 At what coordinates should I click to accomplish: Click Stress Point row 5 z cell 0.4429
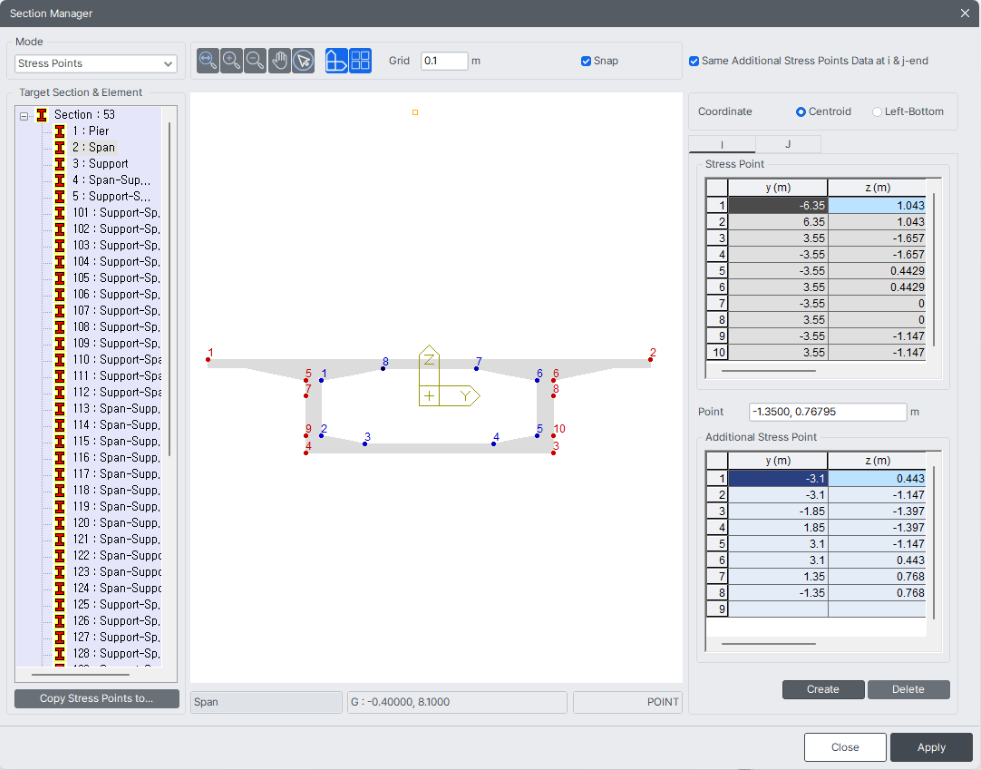click(877, 271)
